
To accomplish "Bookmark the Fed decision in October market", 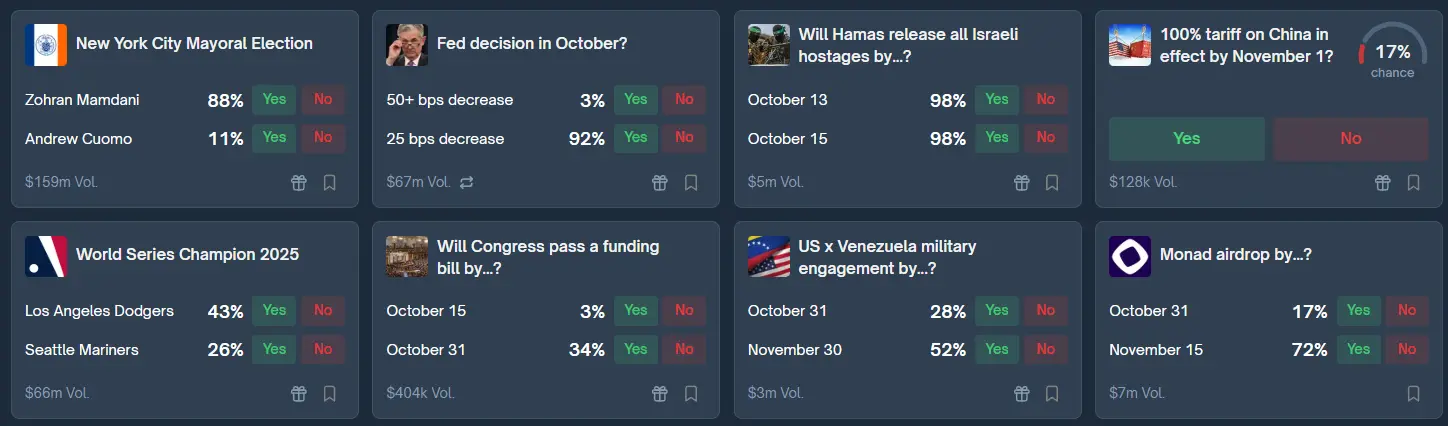I will [x=691, y=183].
